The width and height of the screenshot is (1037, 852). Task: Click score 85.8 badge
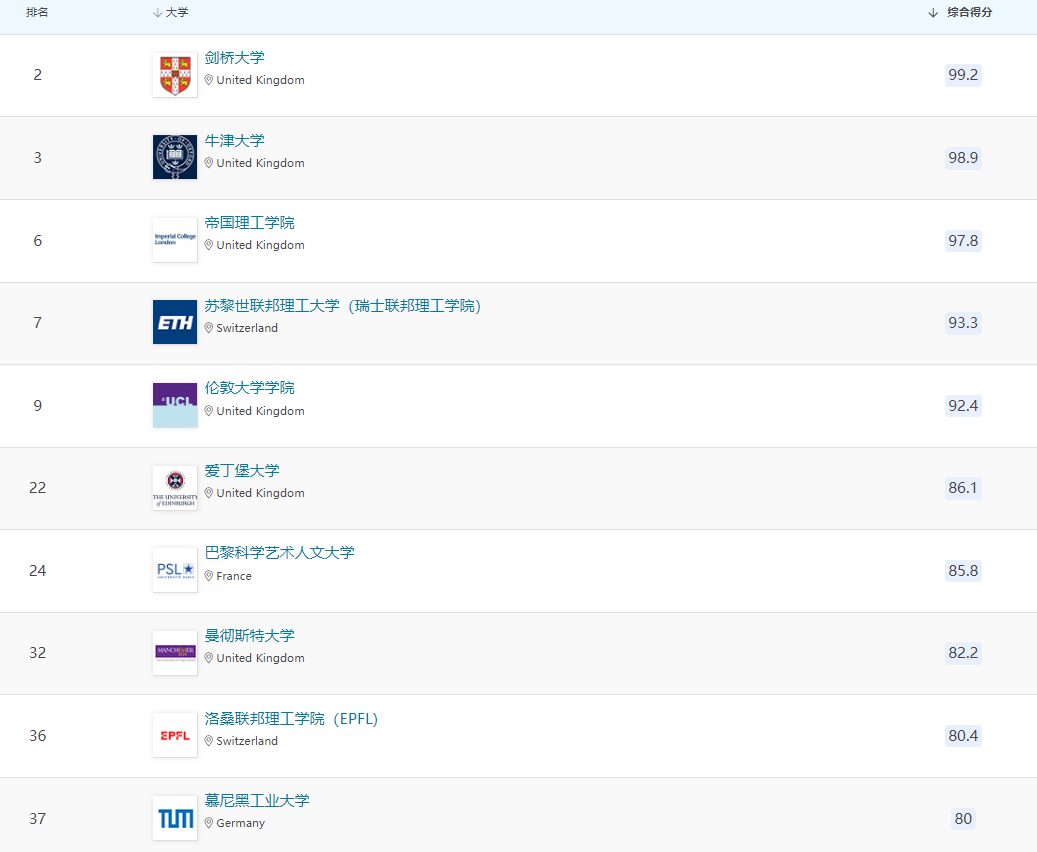click(963, 570)
